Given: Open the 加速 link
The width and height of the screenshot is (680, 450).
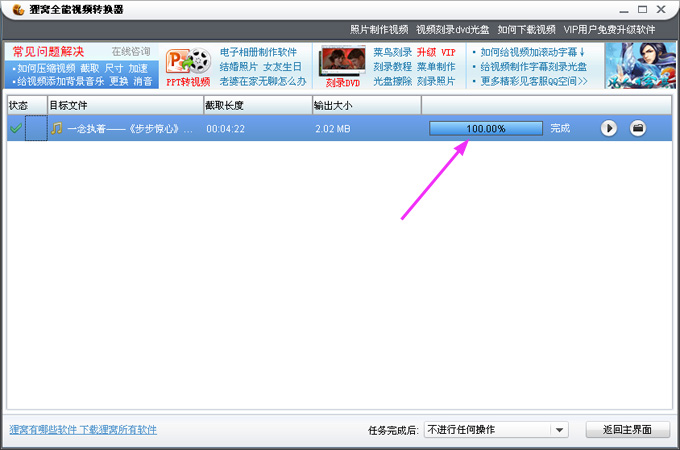Looking at the screenshot, I should coord(138,68).
